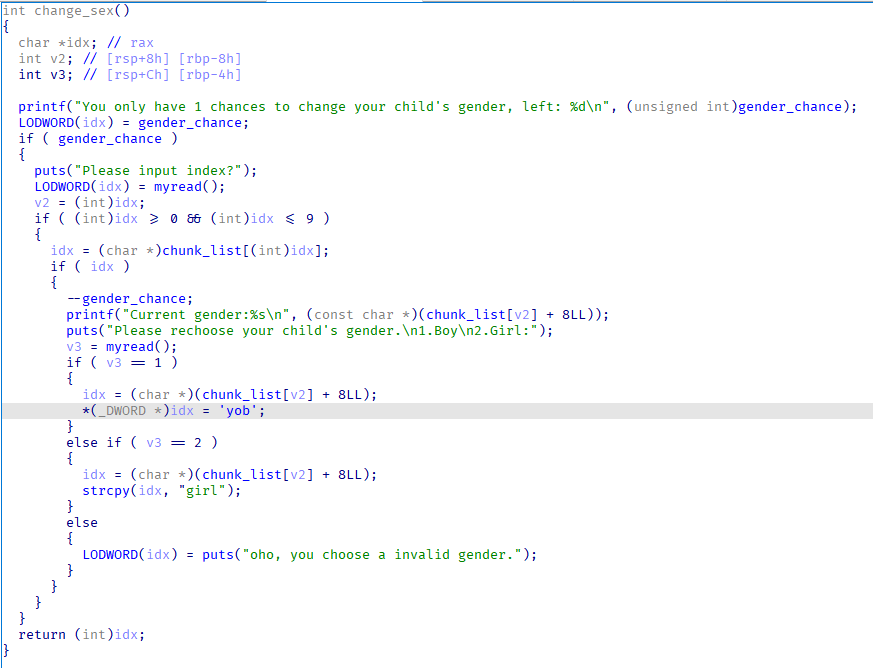The image size is (873, 668).
Task: Click the strcpy function call
Action: click(x=106, y=491)
